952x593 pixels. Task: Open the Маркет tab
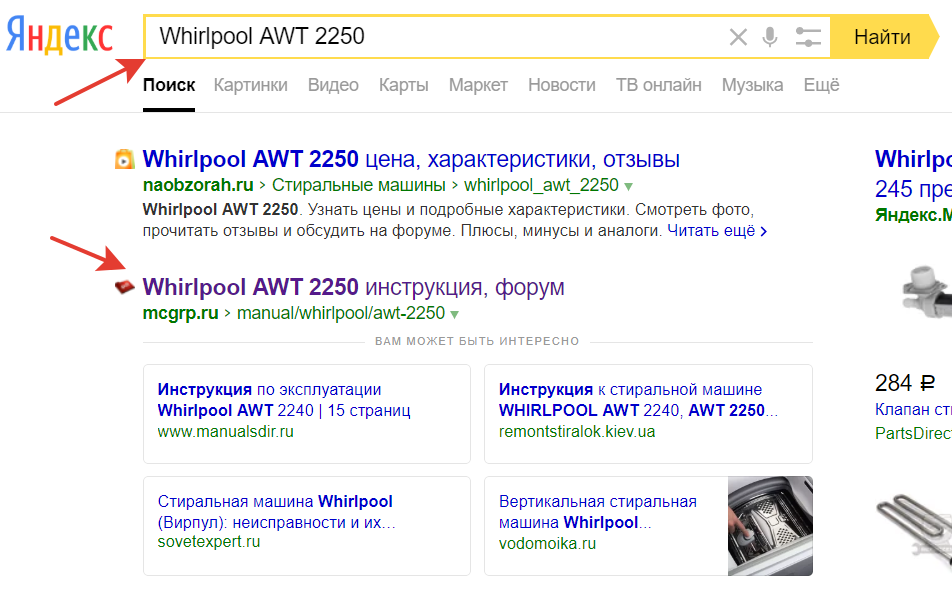tap(478, 85)
